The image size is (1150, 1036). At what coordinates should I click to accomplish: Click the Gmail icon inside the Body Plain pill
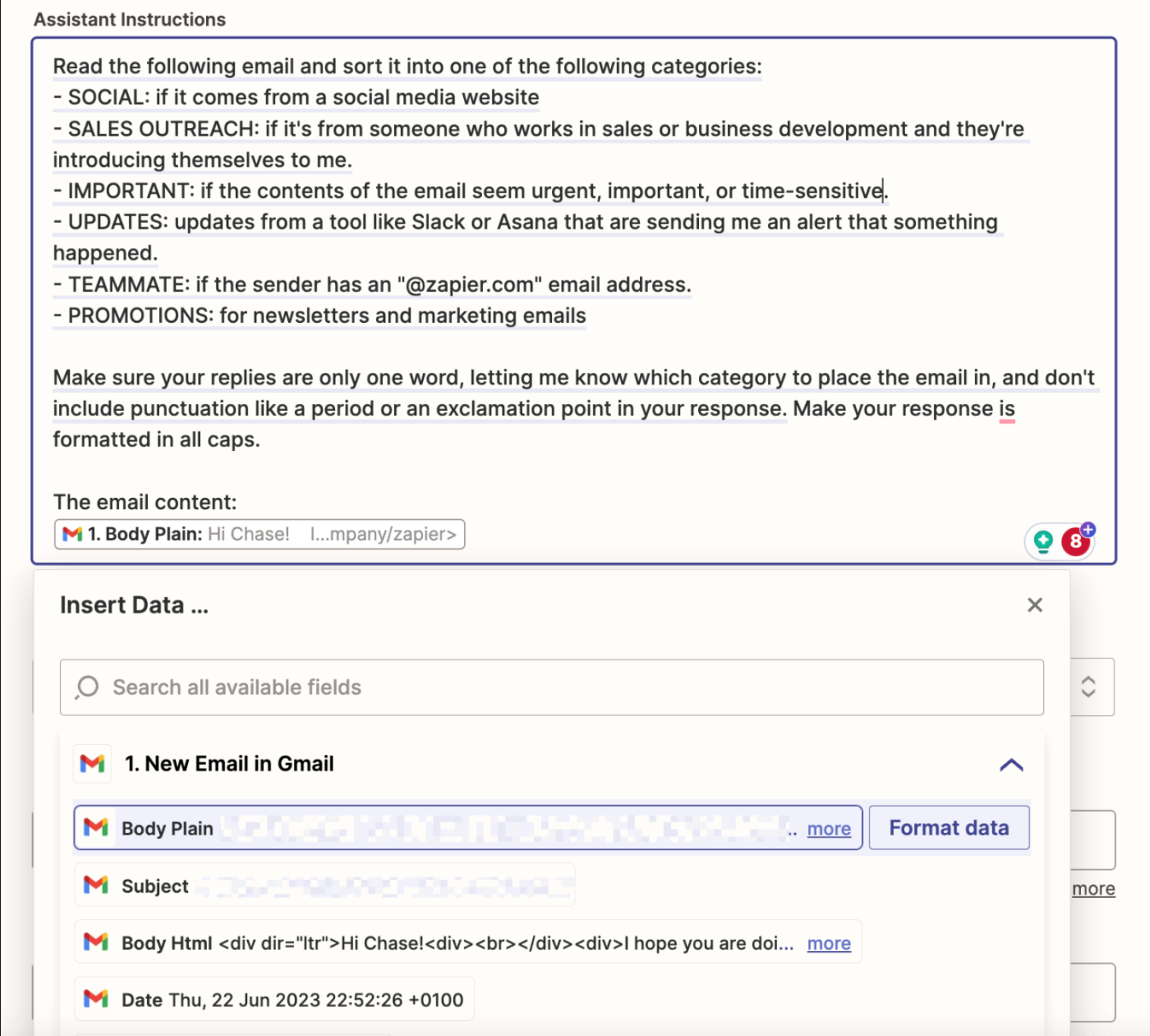[x=72, y=534]
